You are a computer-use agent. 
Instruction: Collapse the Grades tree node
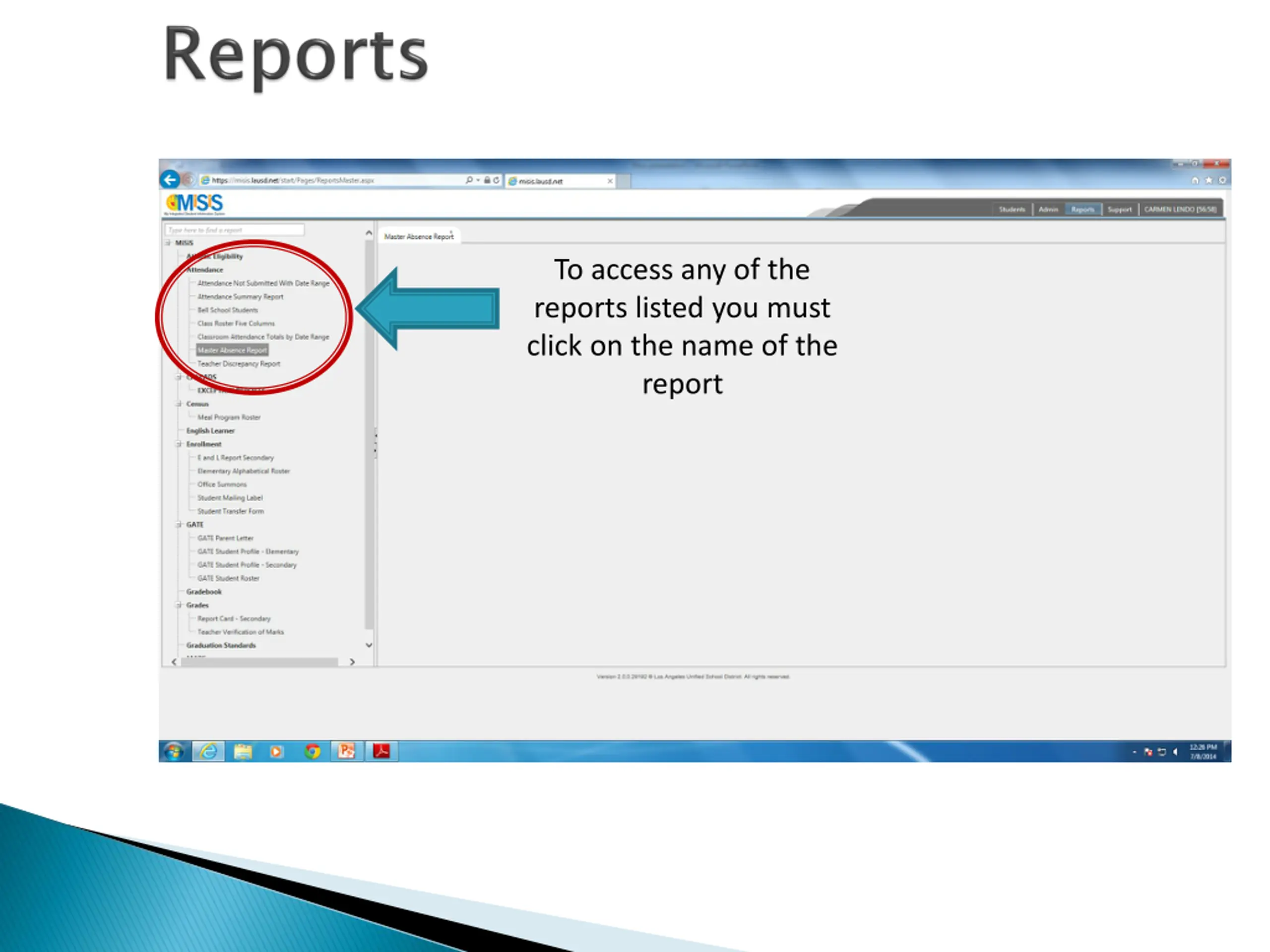click(179, 605)
